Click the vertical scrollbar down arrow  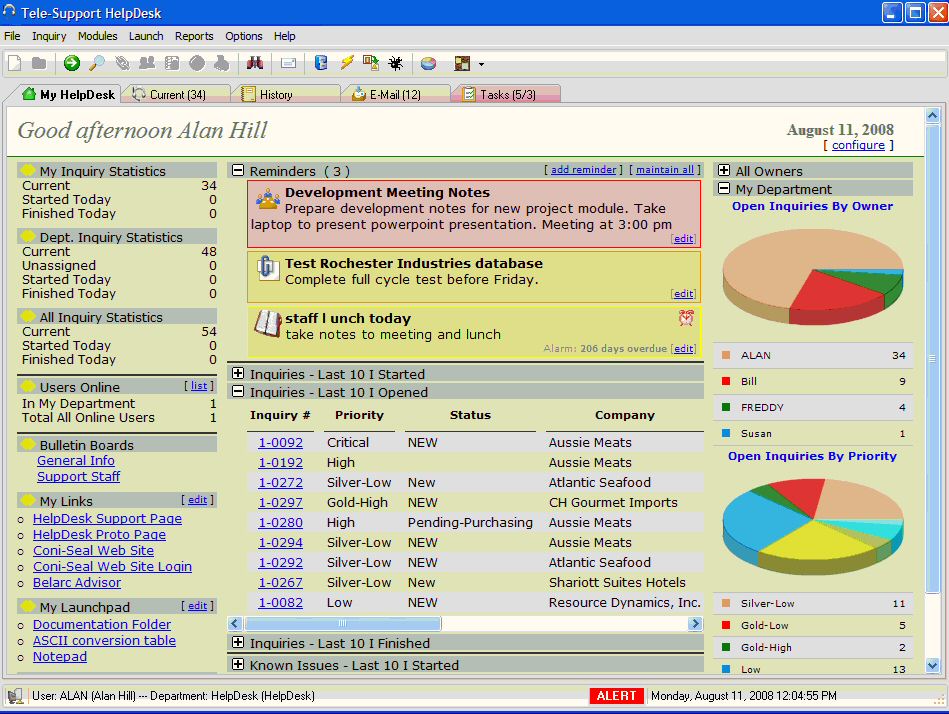(933, 666)
